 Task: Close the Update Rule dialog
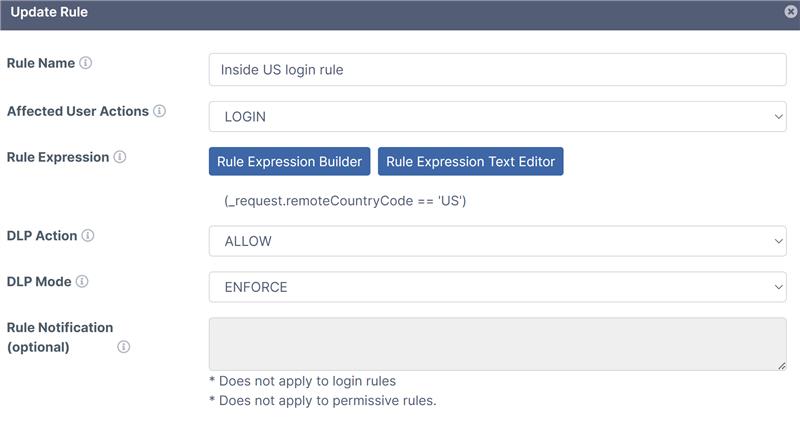coord(791,13)
